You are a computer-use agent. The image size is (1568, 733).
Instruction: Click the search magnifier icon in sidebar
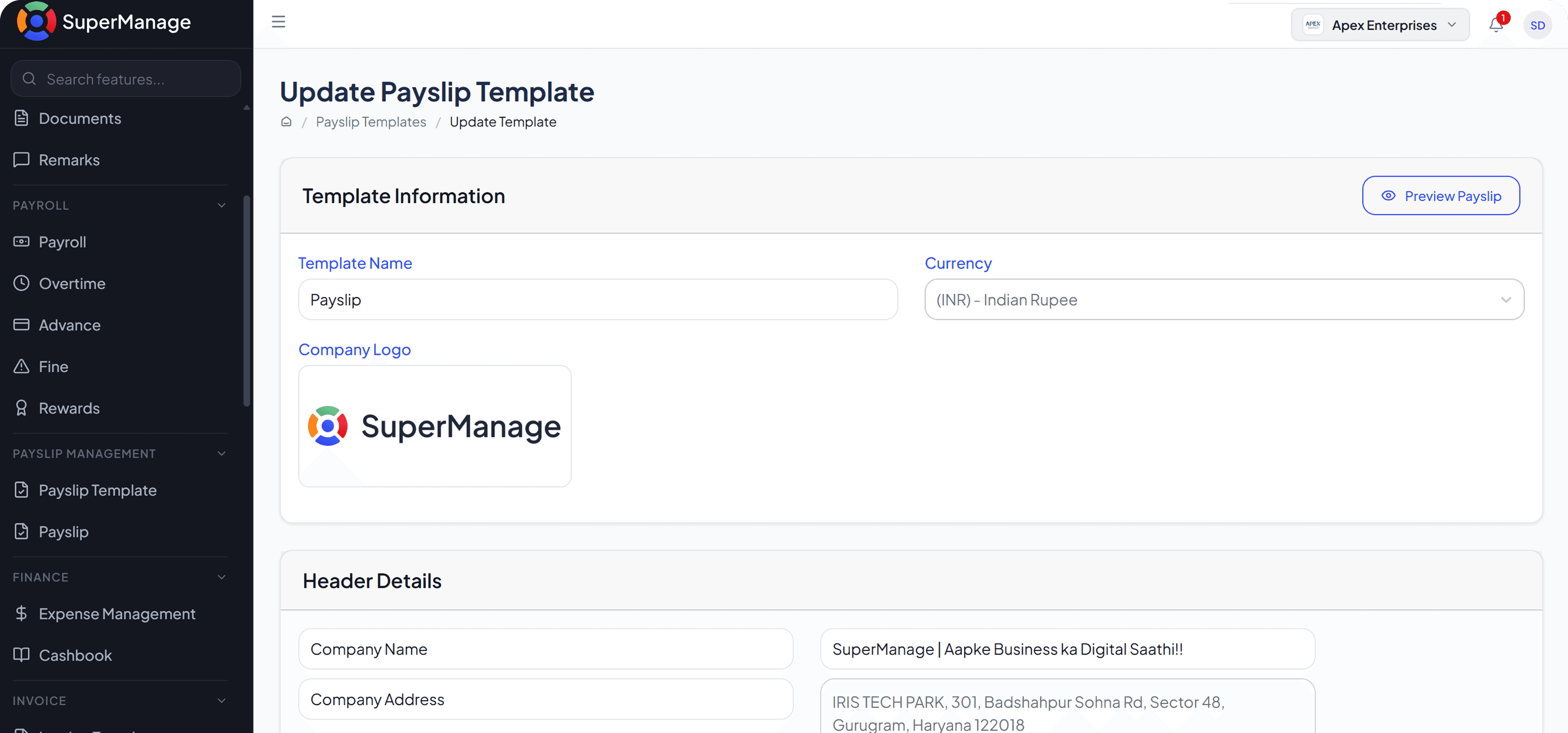click(x=29, y=78)
